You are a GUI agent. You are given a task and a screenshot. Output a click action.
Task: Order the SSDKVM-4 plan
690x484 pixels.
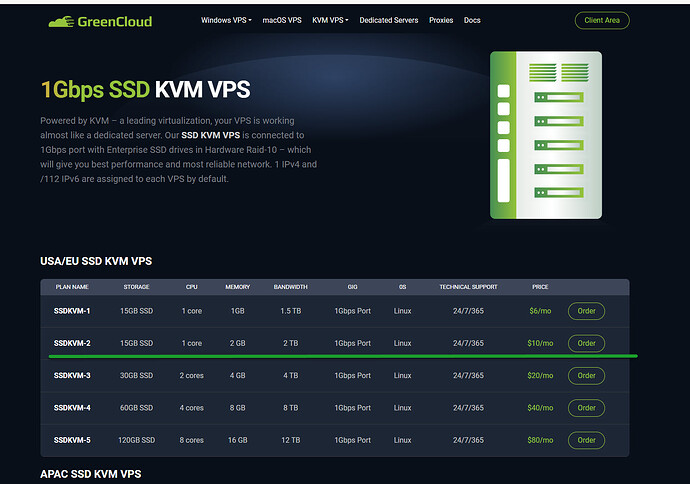[586, 408]
